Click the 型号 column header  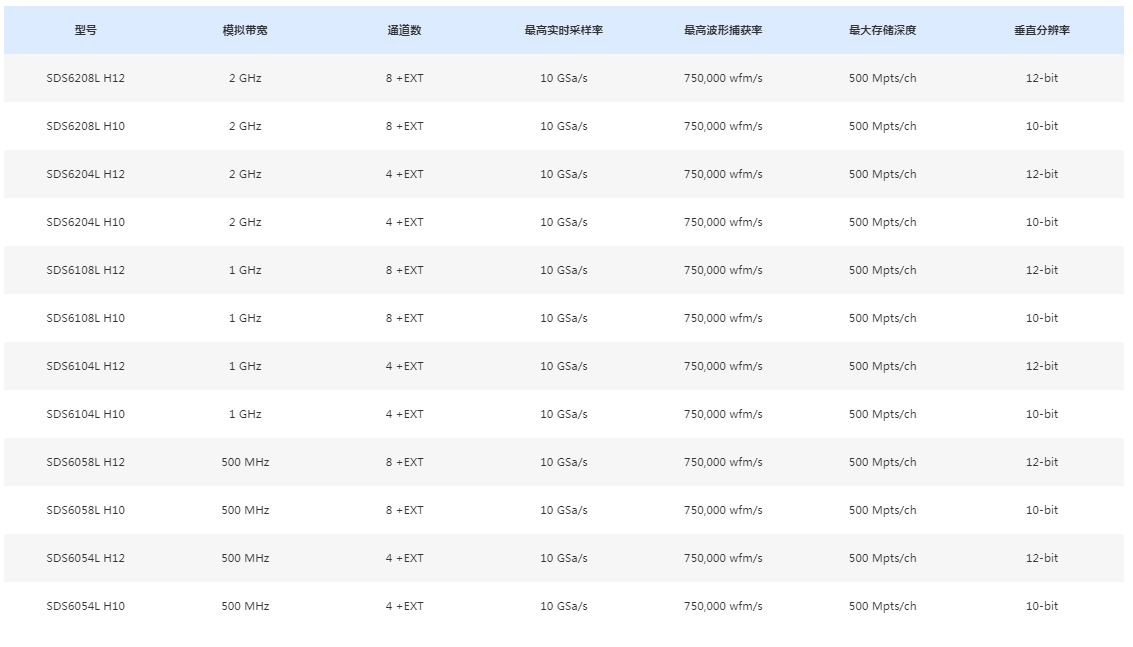85,30
